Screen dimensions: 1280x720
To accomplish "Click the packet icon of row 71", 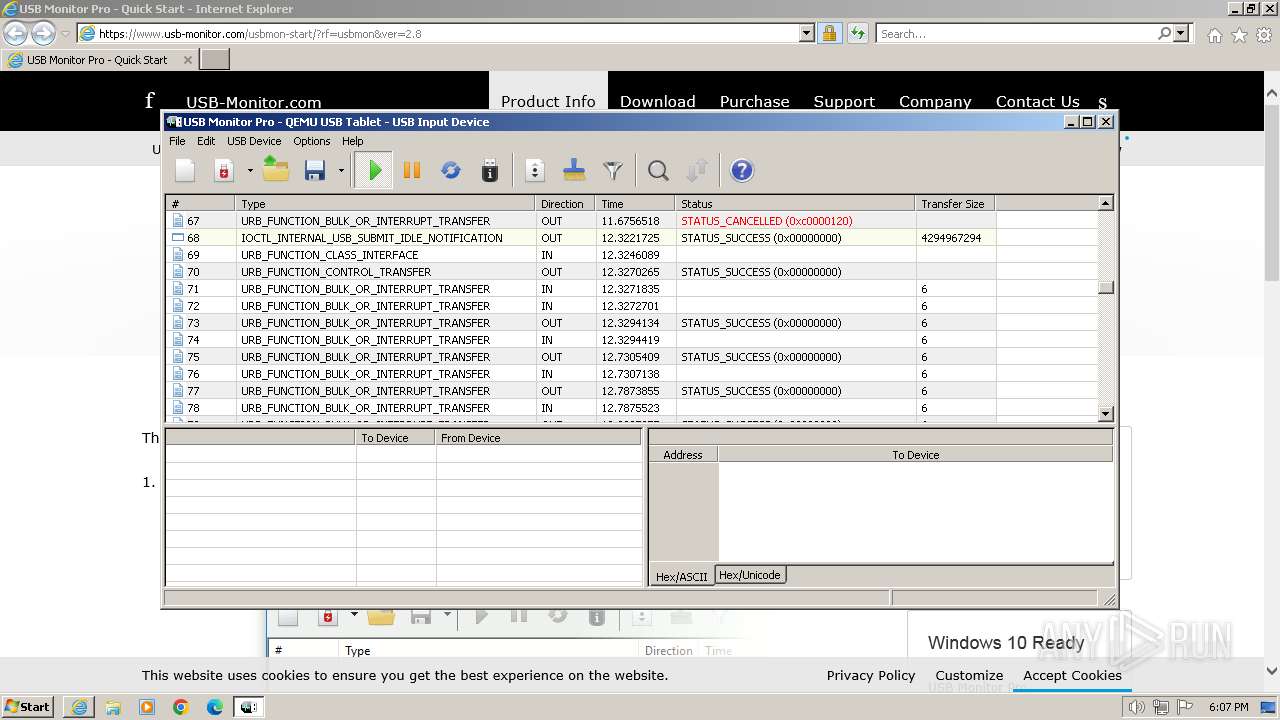I will coord(178,289).
